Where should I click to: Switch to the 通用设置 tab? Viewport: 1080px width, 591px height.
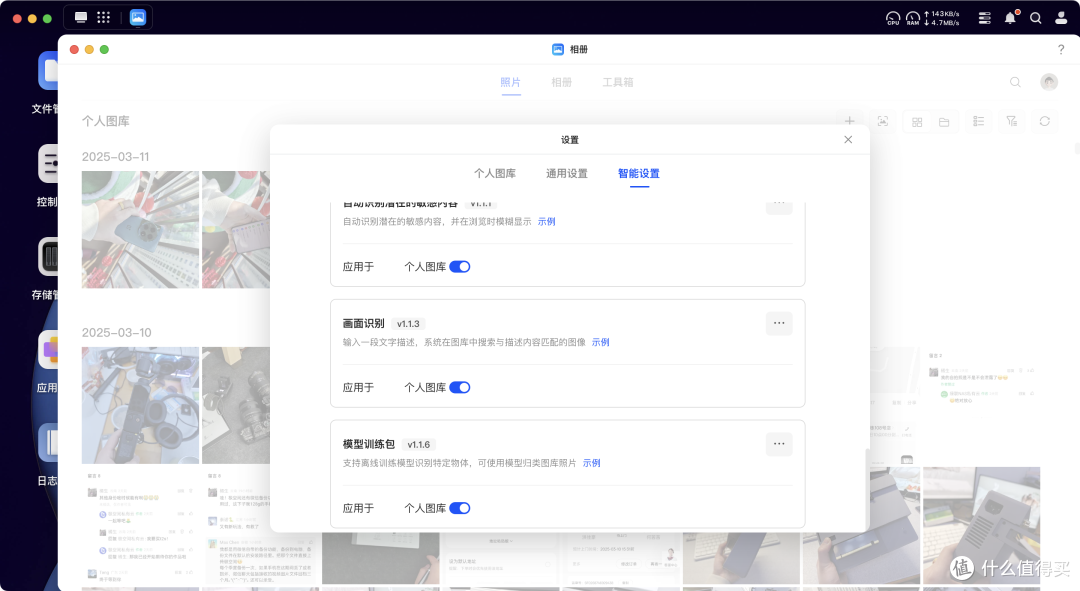click(567, 174)
